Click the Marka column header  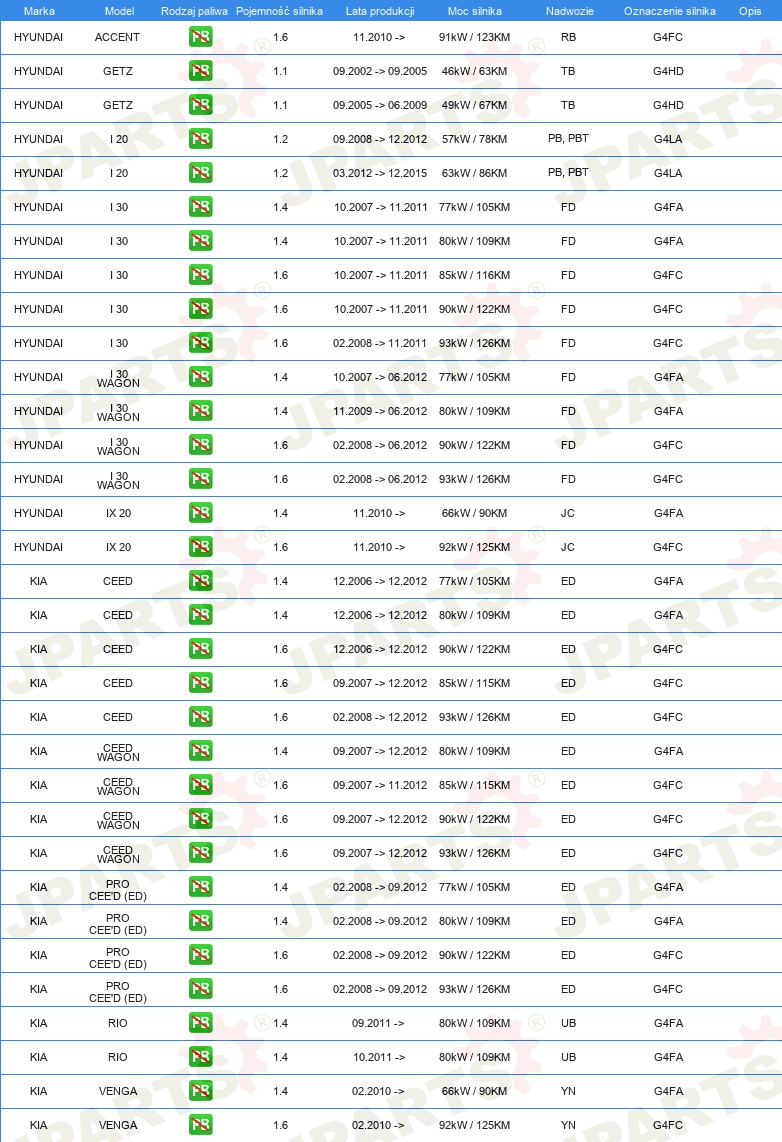(39, 11)
